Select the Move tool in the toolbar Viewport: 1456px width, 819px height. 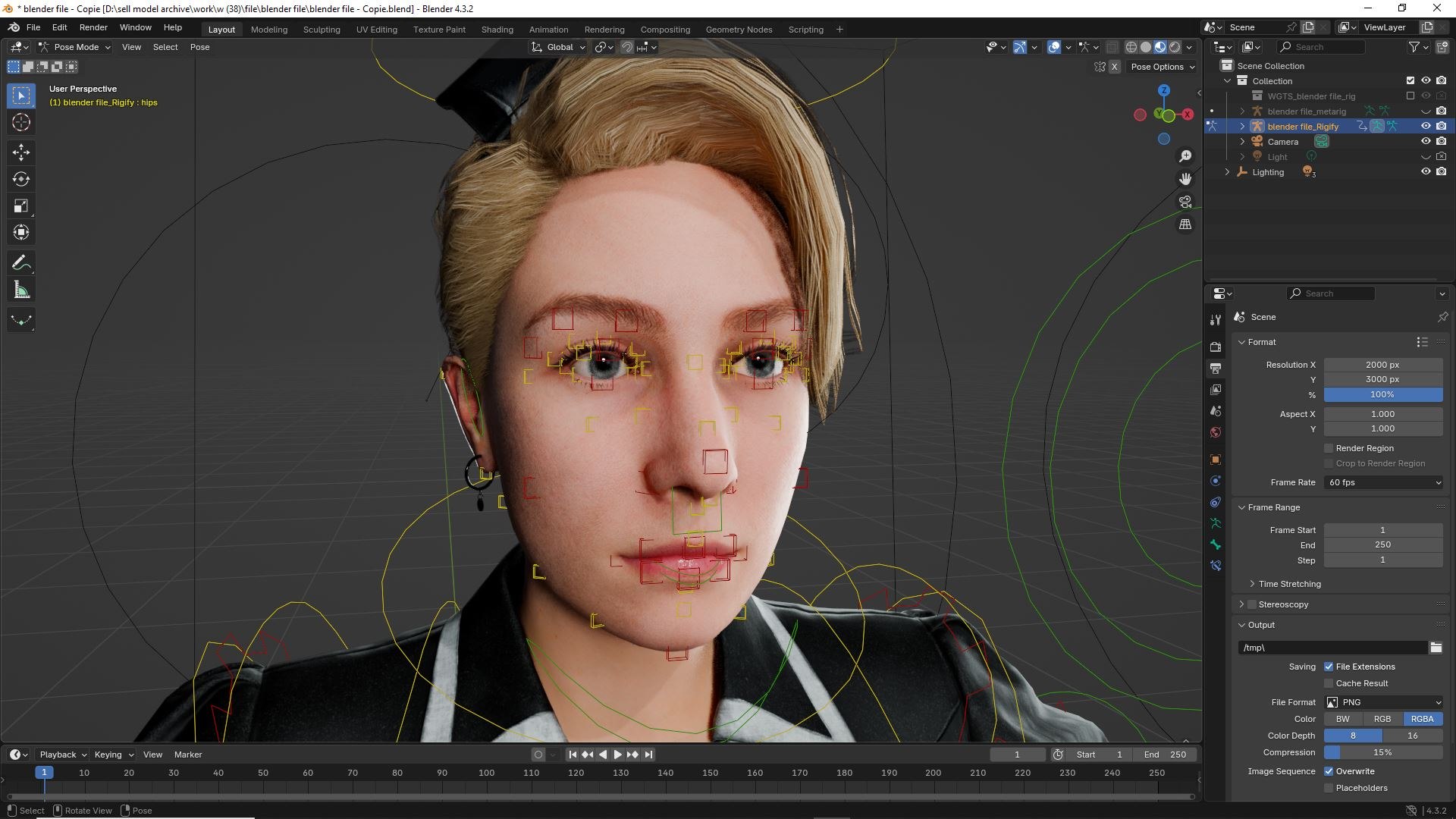point(21,152)
